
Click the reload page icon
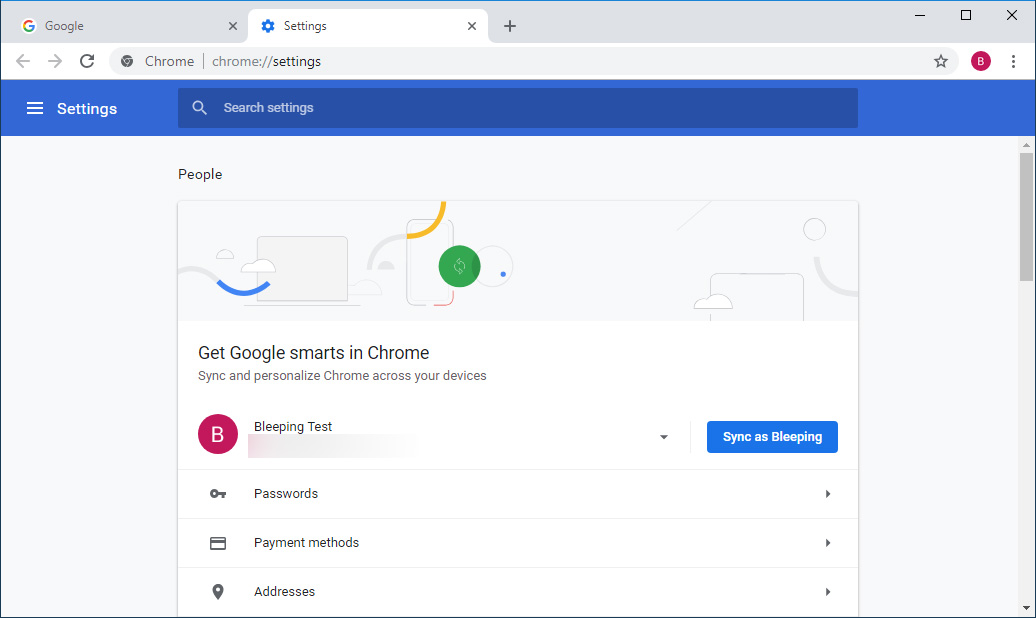[87, 61]
